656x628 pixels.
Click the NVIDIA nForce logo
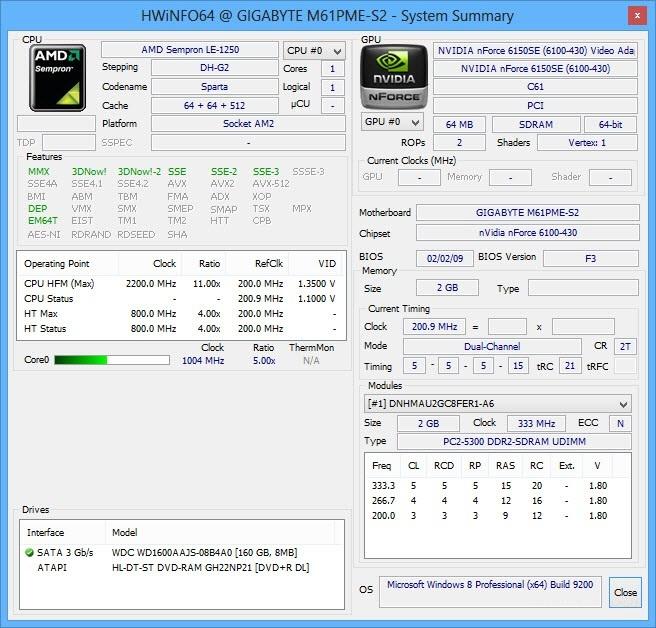394,77
